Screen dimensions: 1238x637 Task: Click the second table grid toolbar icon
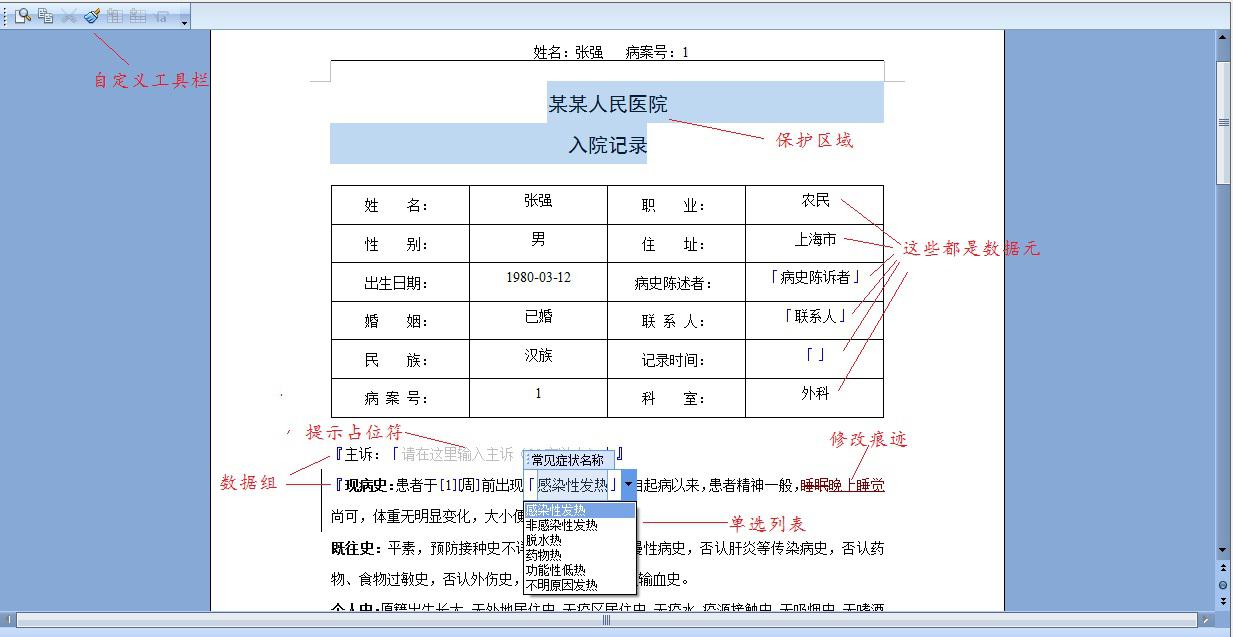point(138,16)
